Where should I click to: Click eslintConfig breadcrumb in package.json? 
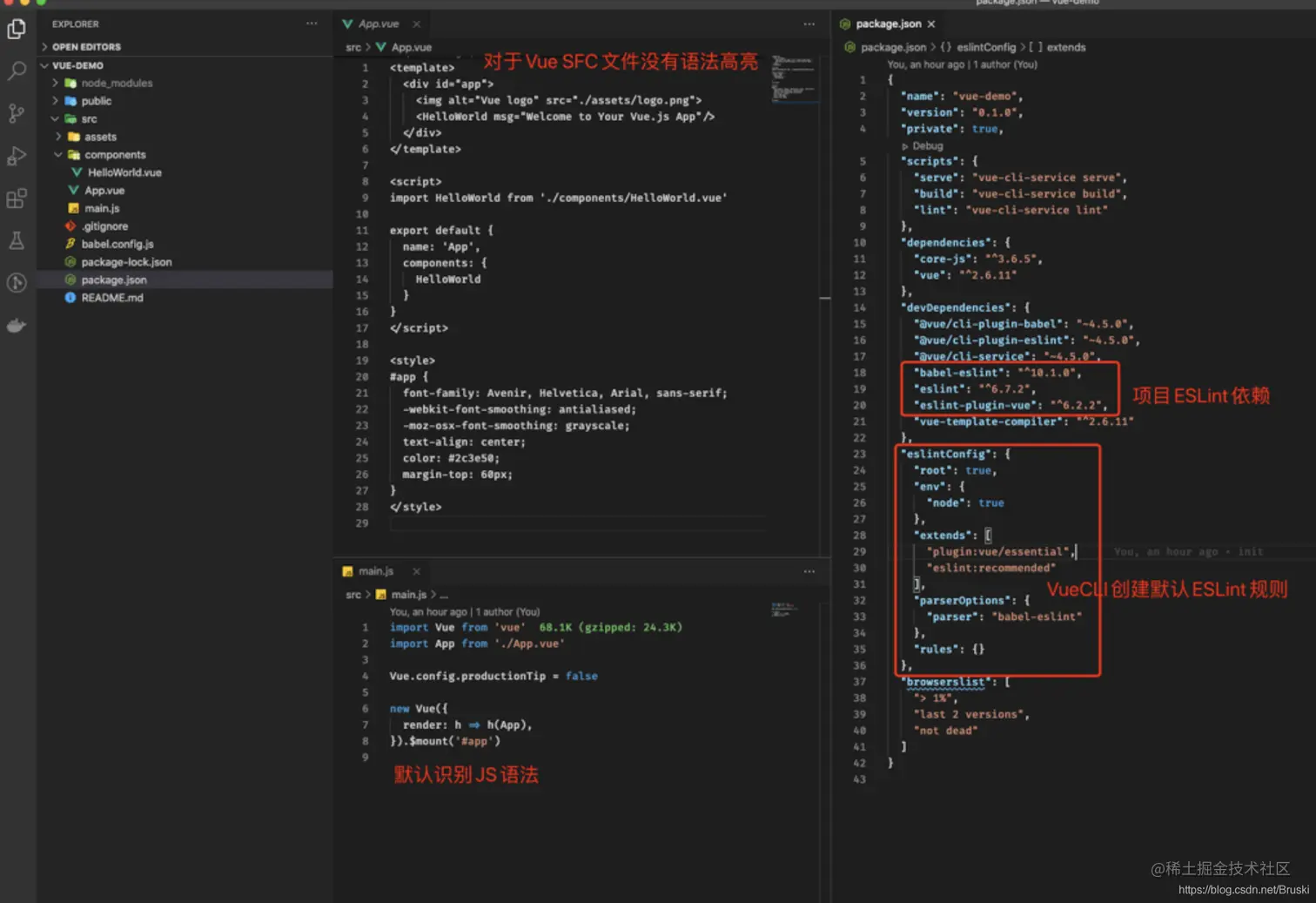click(986, 47)
